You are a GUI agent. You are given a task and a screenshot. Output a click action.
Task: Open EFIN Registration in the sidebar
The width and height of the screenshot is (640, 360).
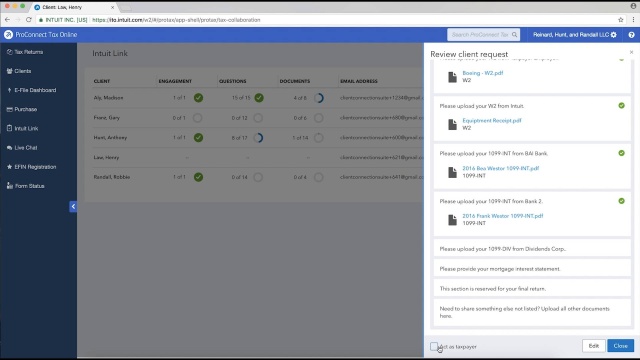(31, 167)
